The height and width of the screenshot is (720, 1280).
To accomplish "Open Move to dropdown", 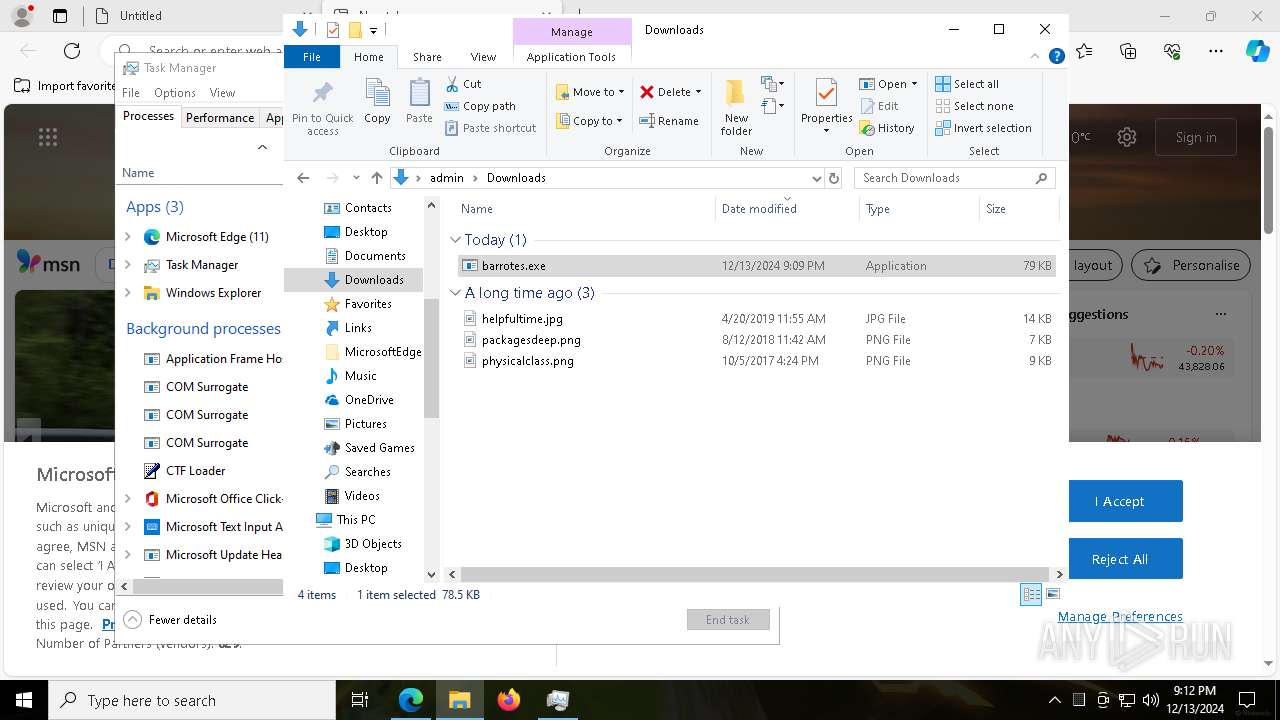I will (590, 92).
